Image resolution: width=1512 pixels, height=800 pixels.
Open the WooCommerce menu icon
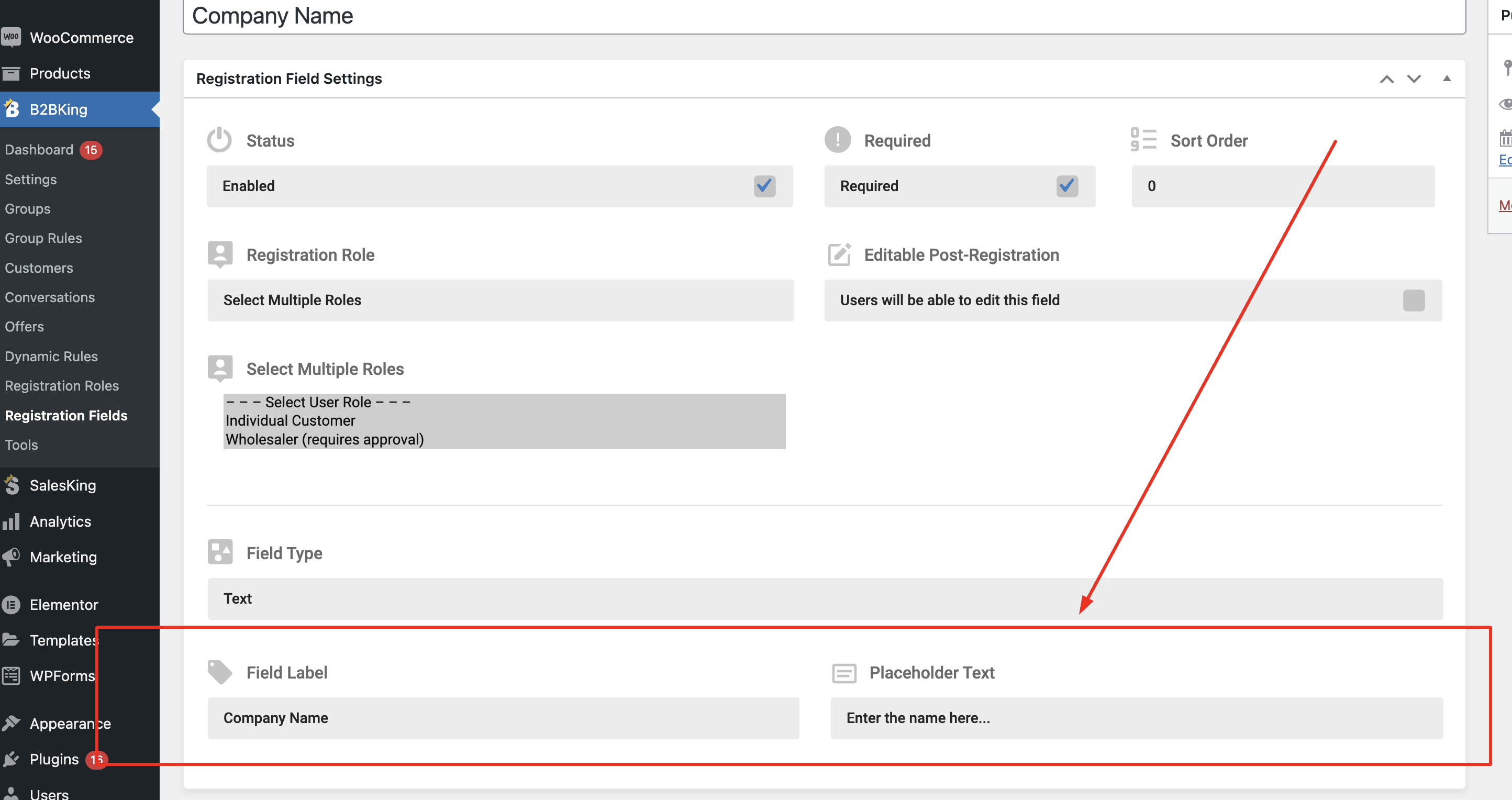(11, 37)
